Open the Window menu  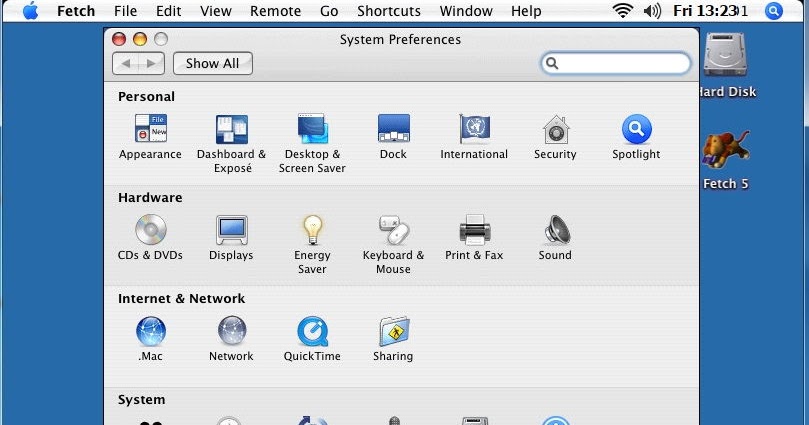[466, 11]
